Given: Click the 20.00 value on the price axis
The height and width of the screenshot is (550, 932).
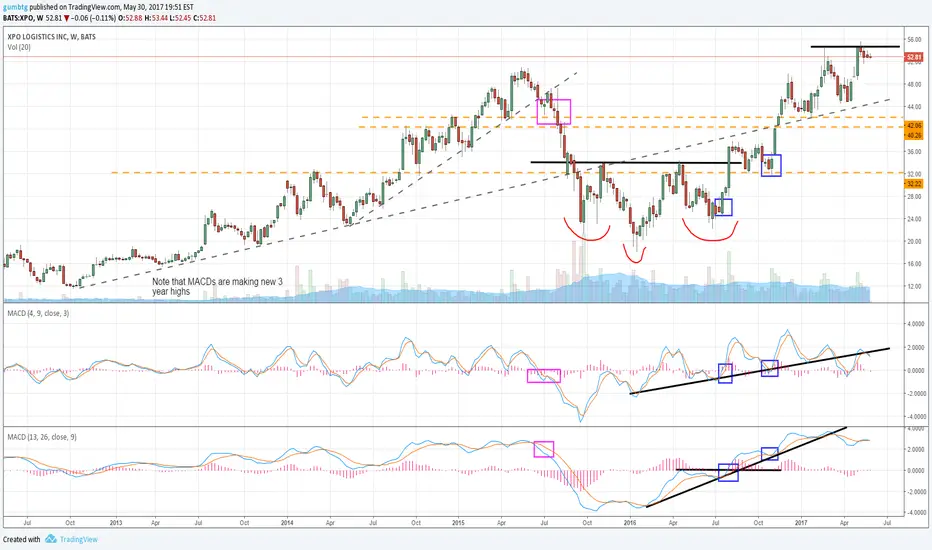Looking at the screenshot, I should click(x=914, y=241).
